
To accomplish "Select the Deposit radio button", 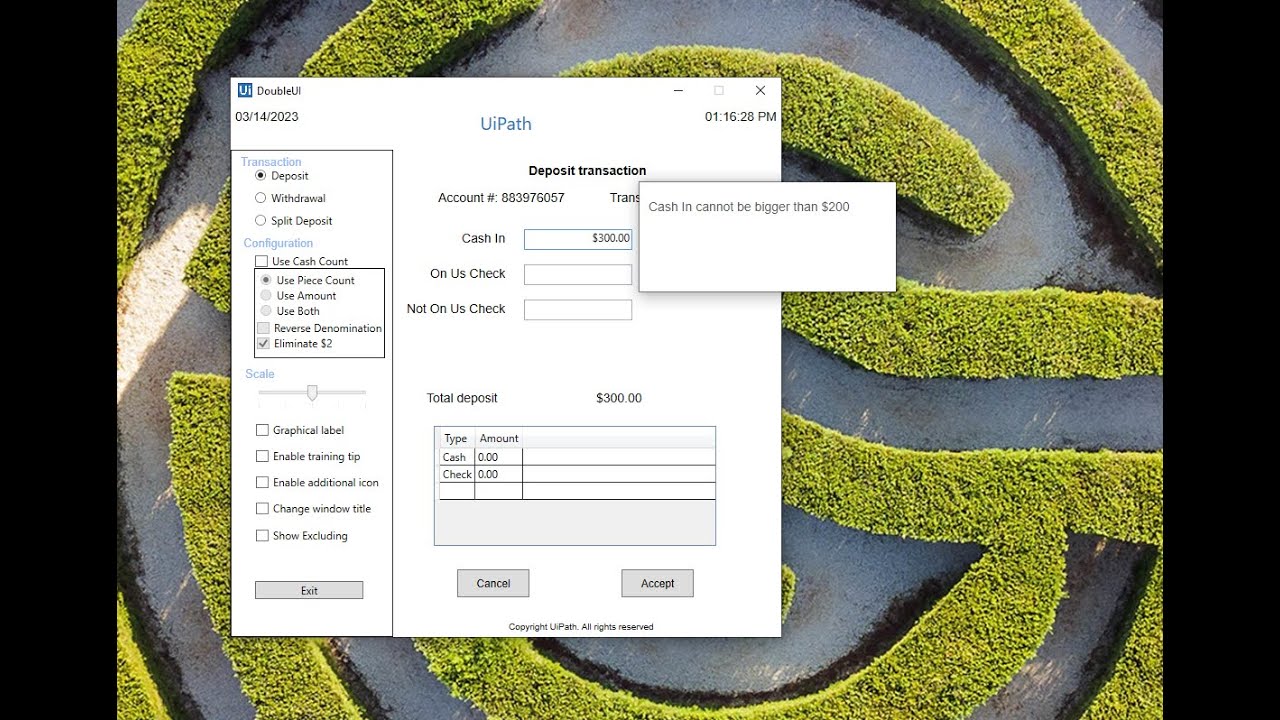I will click(x=261, y=176).
